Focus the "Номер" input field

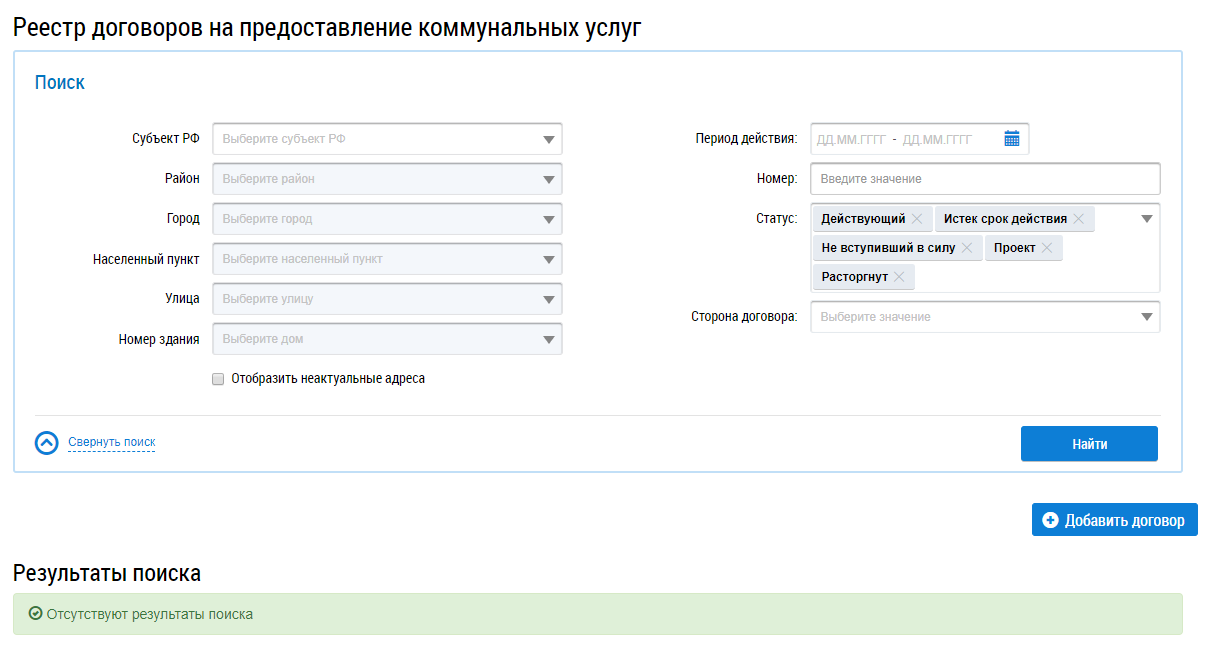(985, 179)
